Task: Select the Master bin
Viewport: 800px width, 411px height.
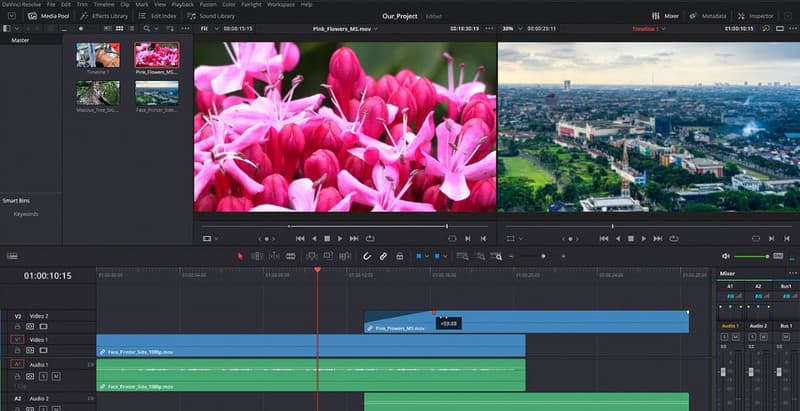Action: tap(20, 40)
